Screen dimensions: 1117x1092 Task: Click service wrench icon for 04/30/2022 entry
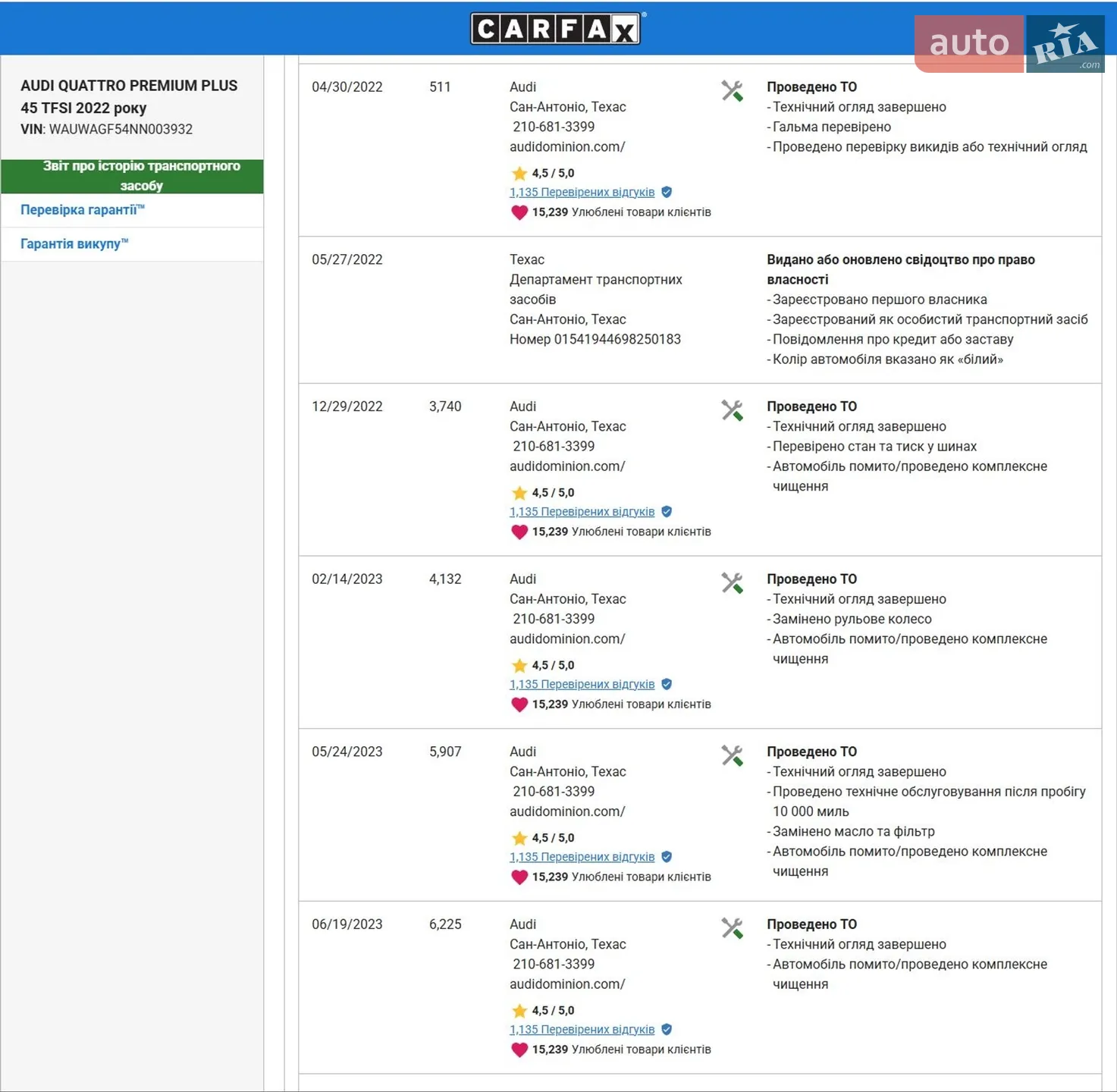[x=732, y=91]
